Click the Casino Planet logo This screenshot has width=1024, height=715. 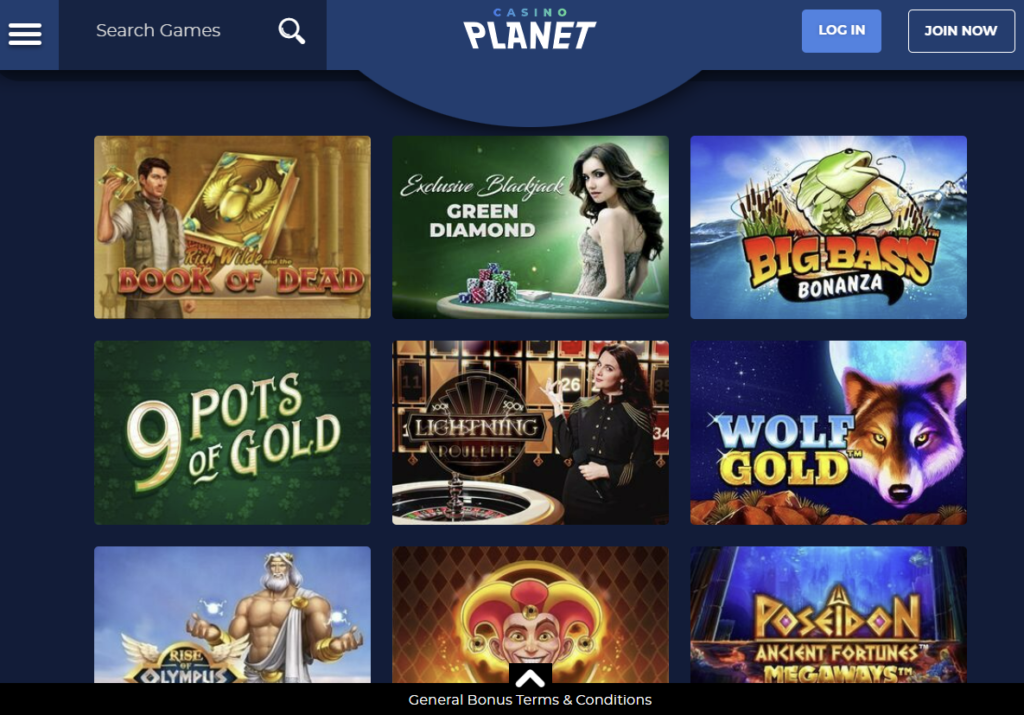coord(529,29)
